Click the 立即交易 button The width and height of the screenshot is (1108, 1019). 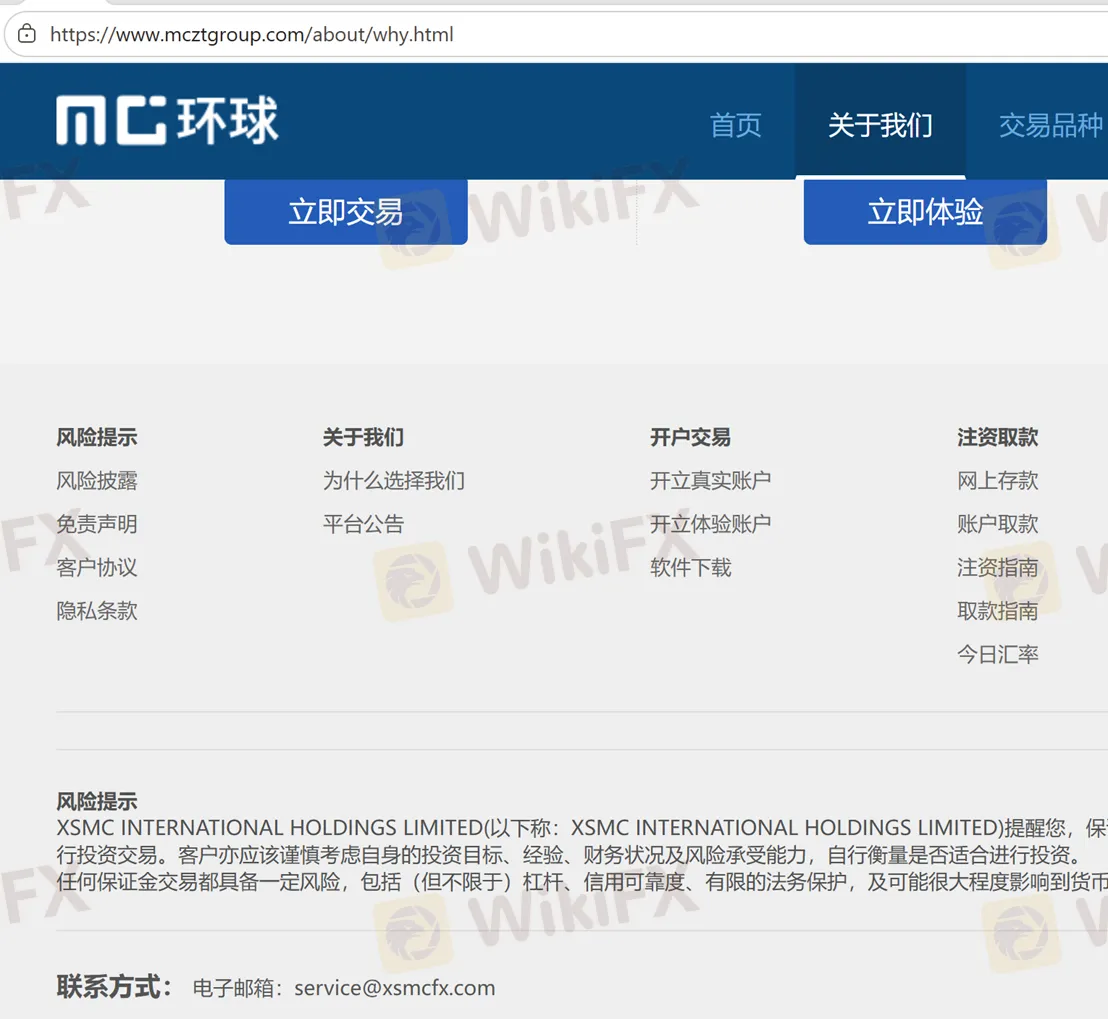coord(346,211)
